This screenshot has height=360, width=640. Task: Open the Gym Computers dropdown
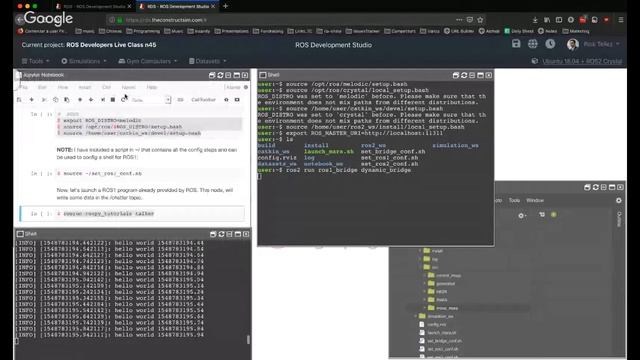pyautogui.click(x=148, y=61)
